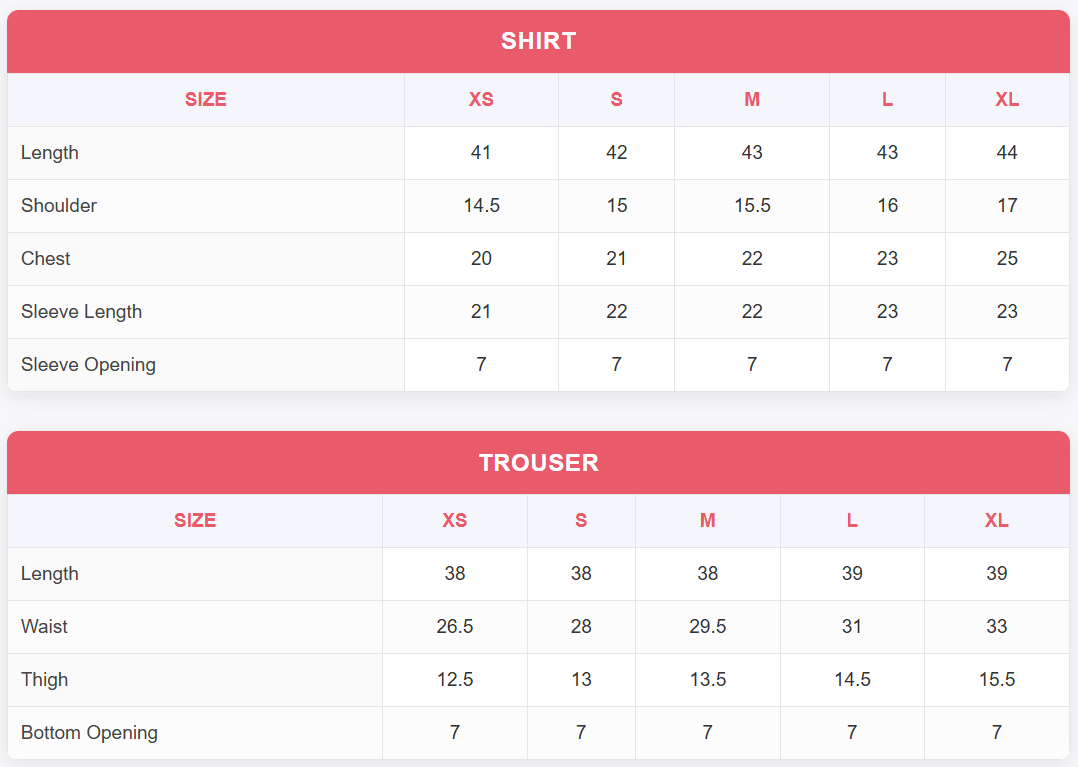Select Shirt shoulder value 16 for L
1078x767 pixels.
click(887, 206)
